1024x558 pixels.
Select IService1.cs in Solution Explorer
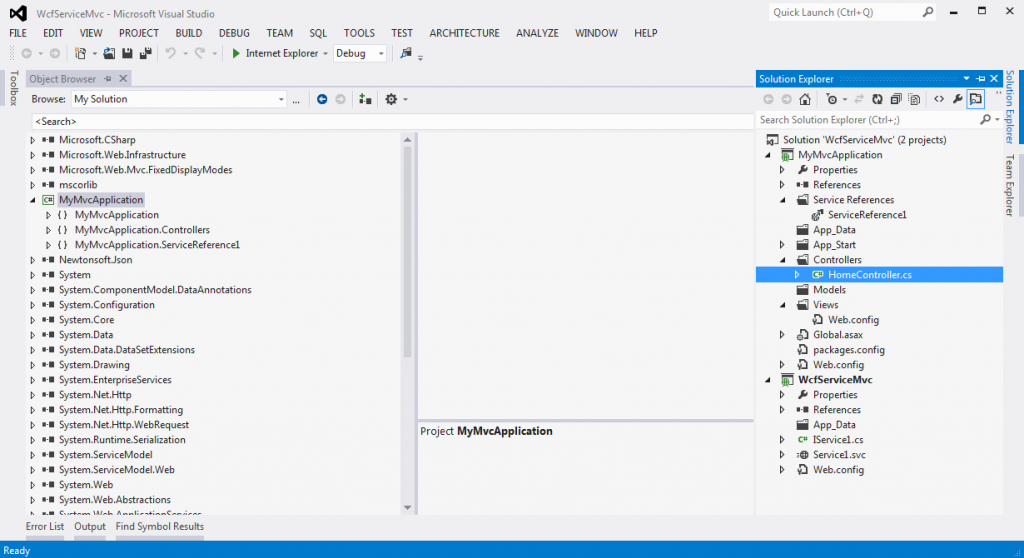point(838,440)
